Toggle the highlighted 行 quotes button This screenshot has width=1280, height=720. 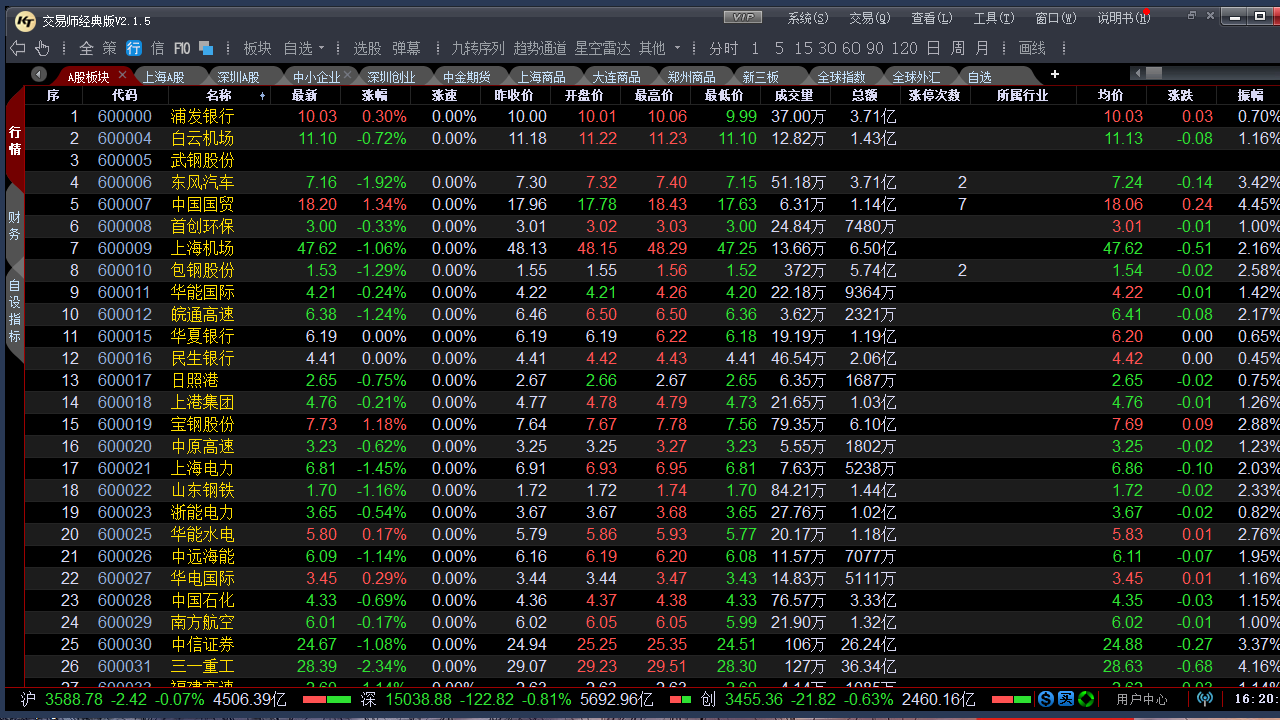tap(133, 48)
